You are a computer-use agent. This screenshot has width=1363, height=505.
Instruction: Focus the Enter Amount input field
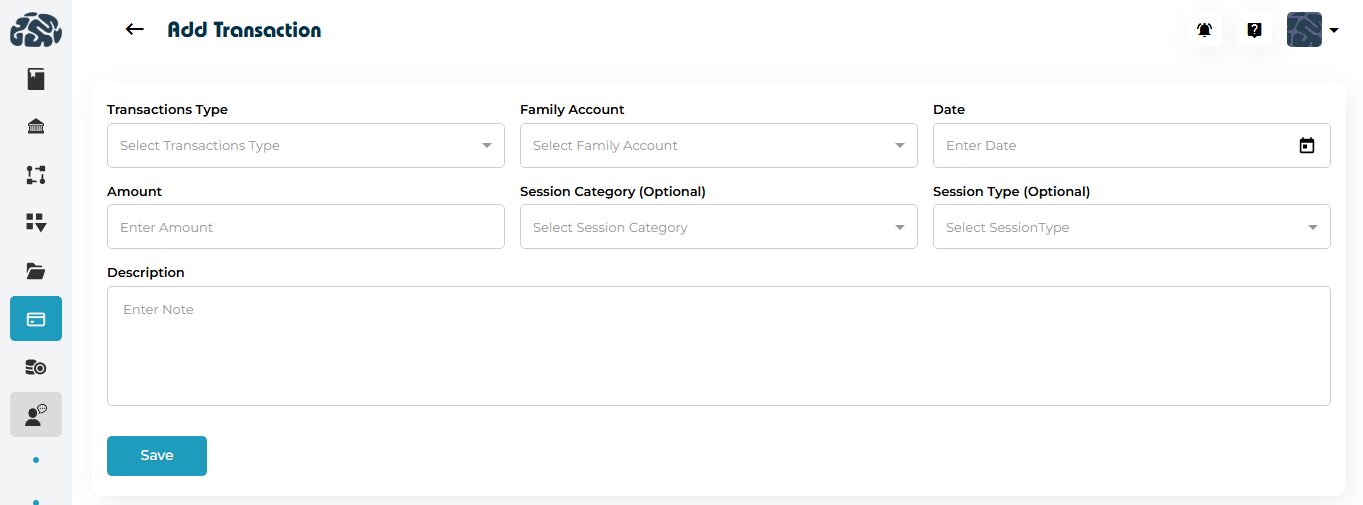coord(305,227)
